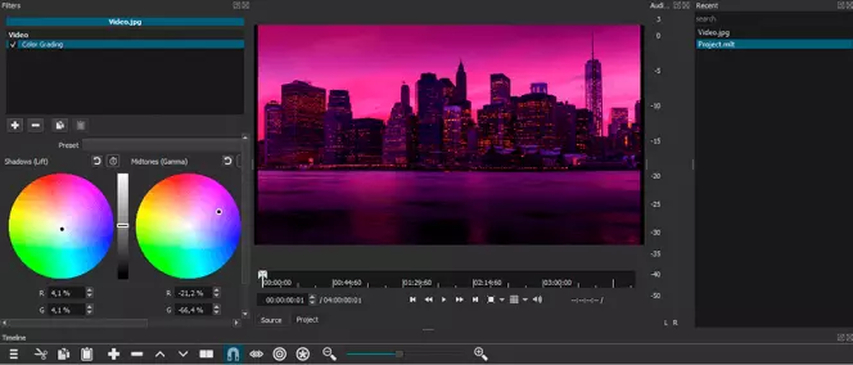Open the grid options dropdown arrow
This screenshot has height=365, width=853.
pyautogui.click(x=525, y=300)
